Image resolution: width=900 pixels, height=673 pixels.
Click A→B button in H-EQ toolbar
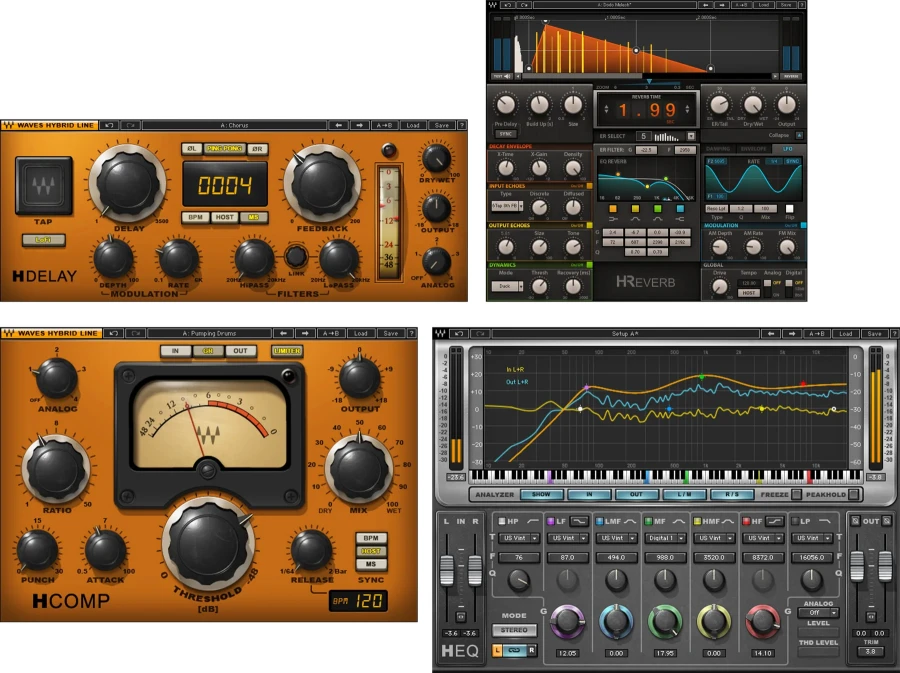816,333
